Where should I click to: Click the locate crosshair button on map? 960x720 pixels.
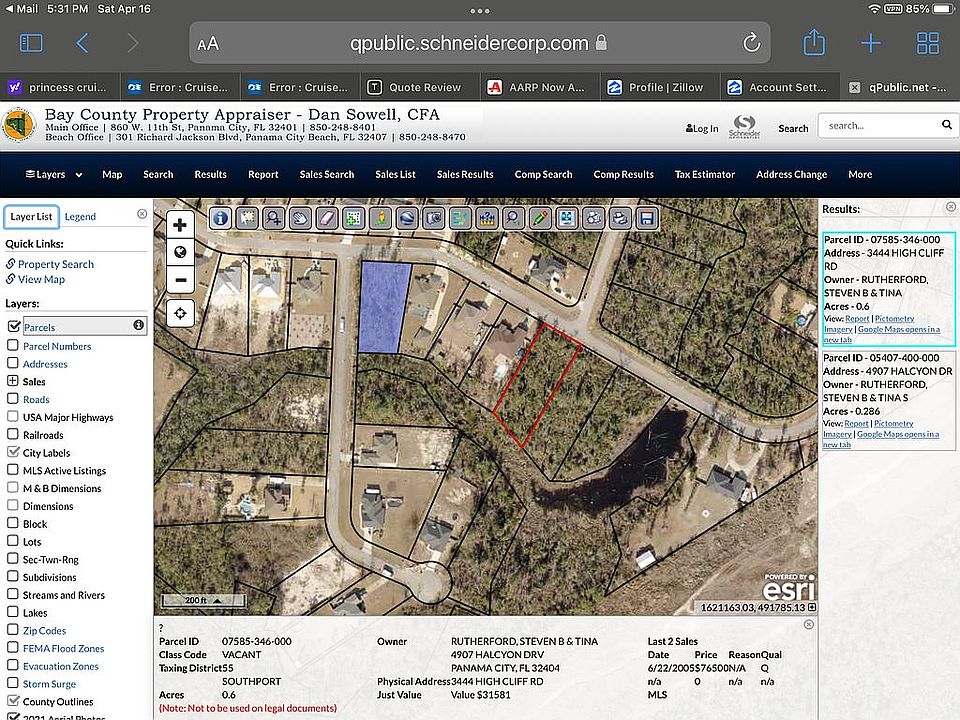click(180, 314)
